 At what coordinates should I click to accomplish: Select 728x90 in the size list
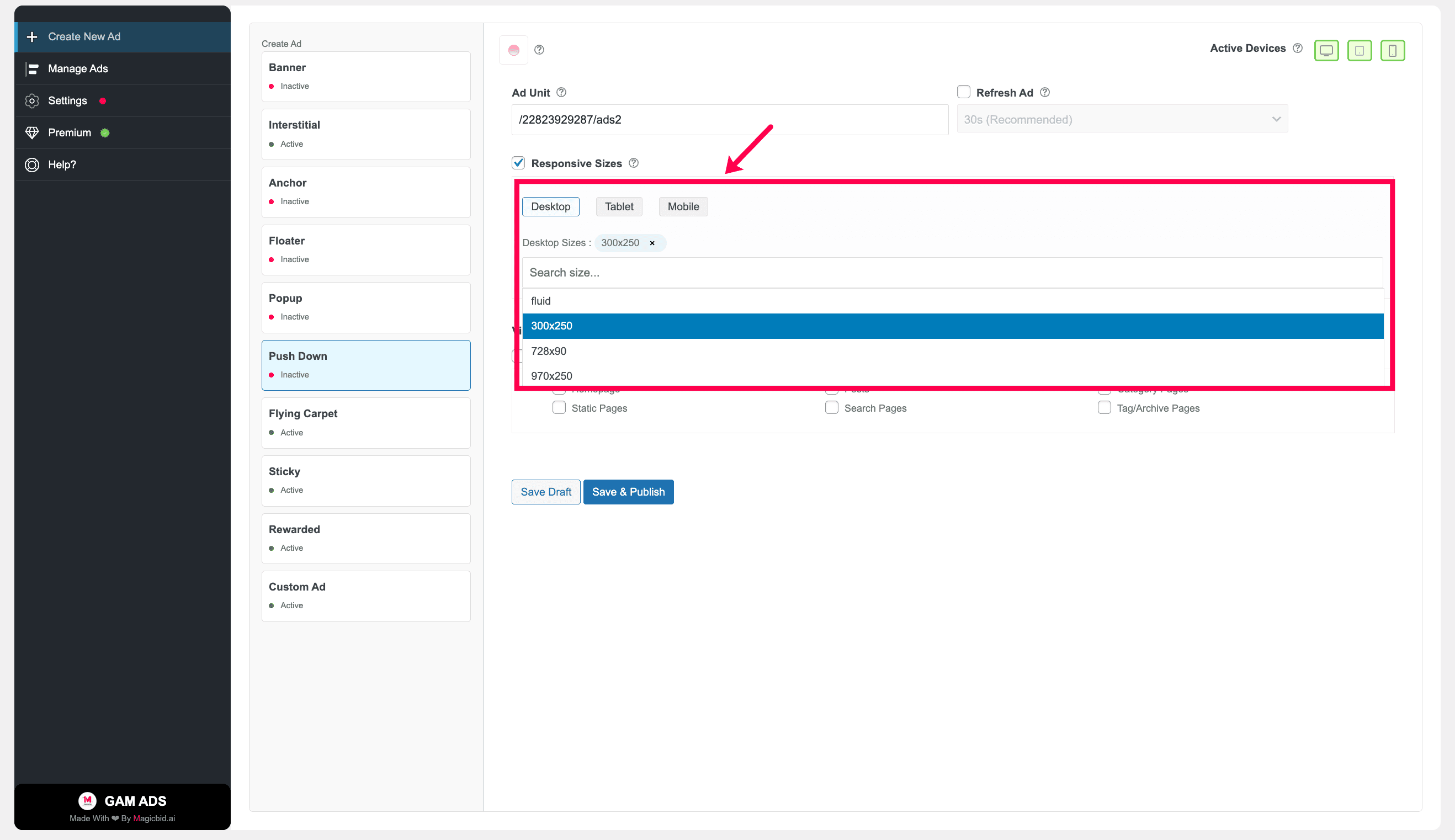point(953,352)
